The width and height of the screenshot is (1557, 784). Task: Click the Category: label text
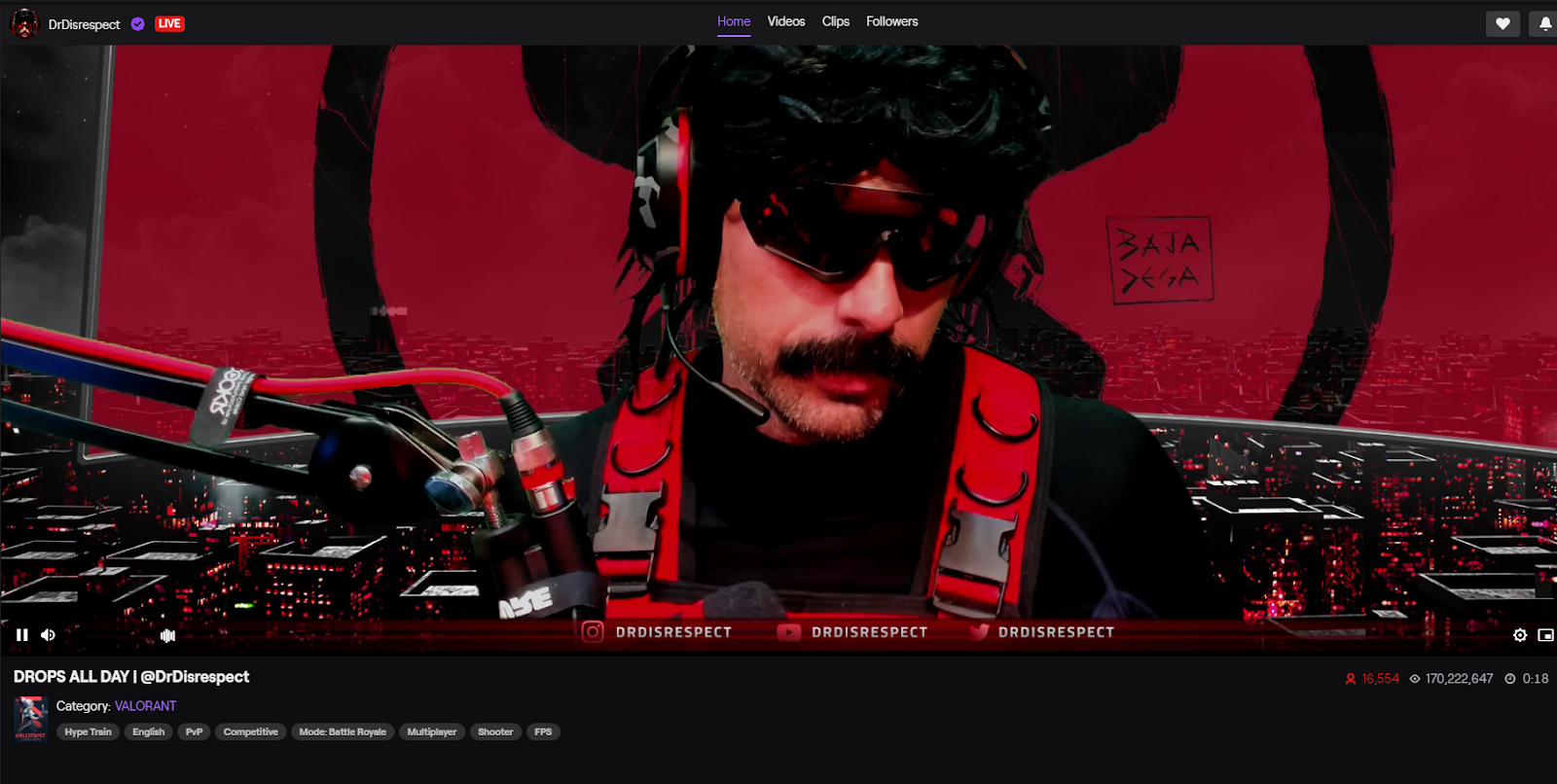(84, 706)
